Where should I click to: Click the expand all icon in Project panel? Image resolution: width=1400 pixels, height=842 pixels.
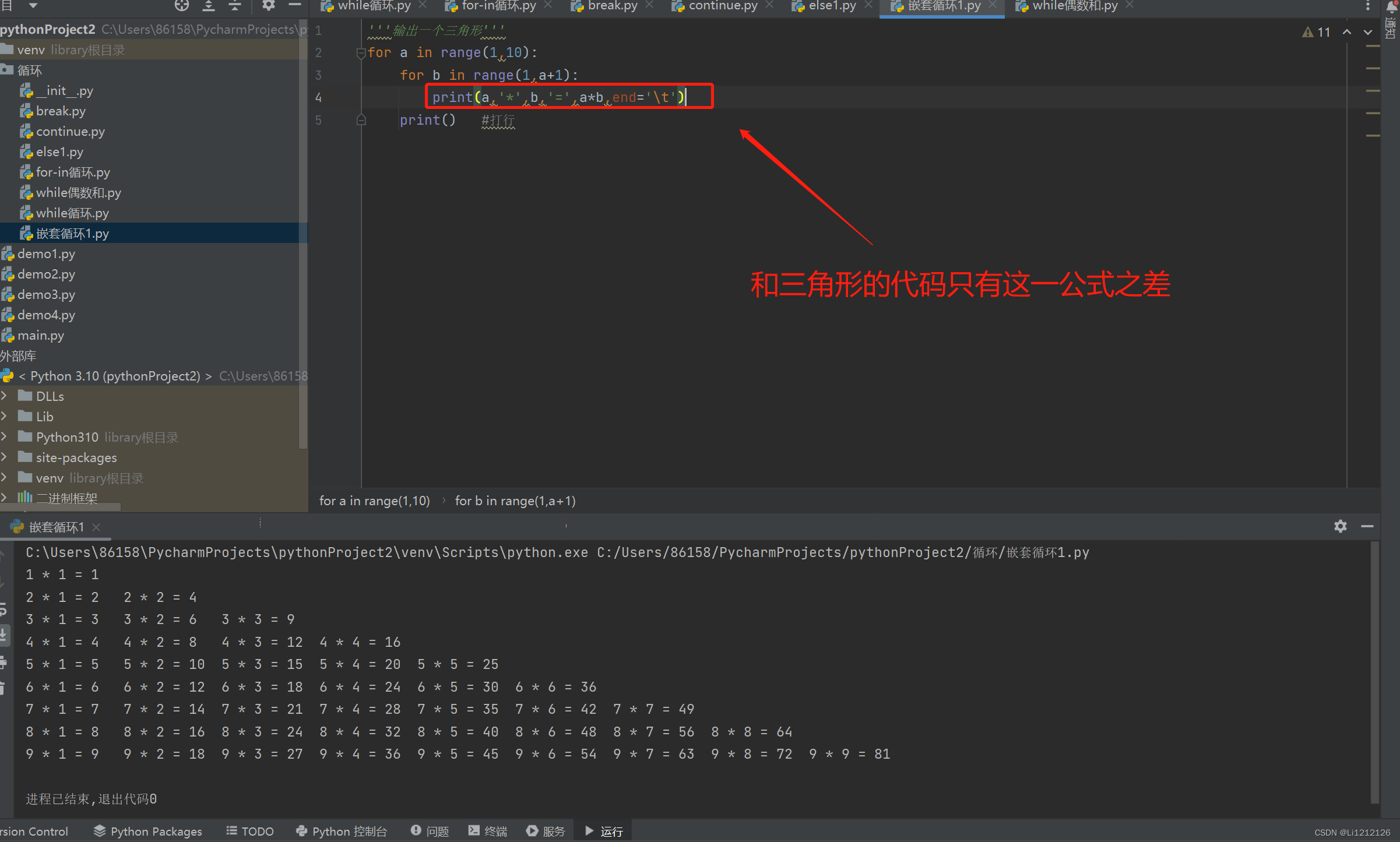click(x=209, y=6)
